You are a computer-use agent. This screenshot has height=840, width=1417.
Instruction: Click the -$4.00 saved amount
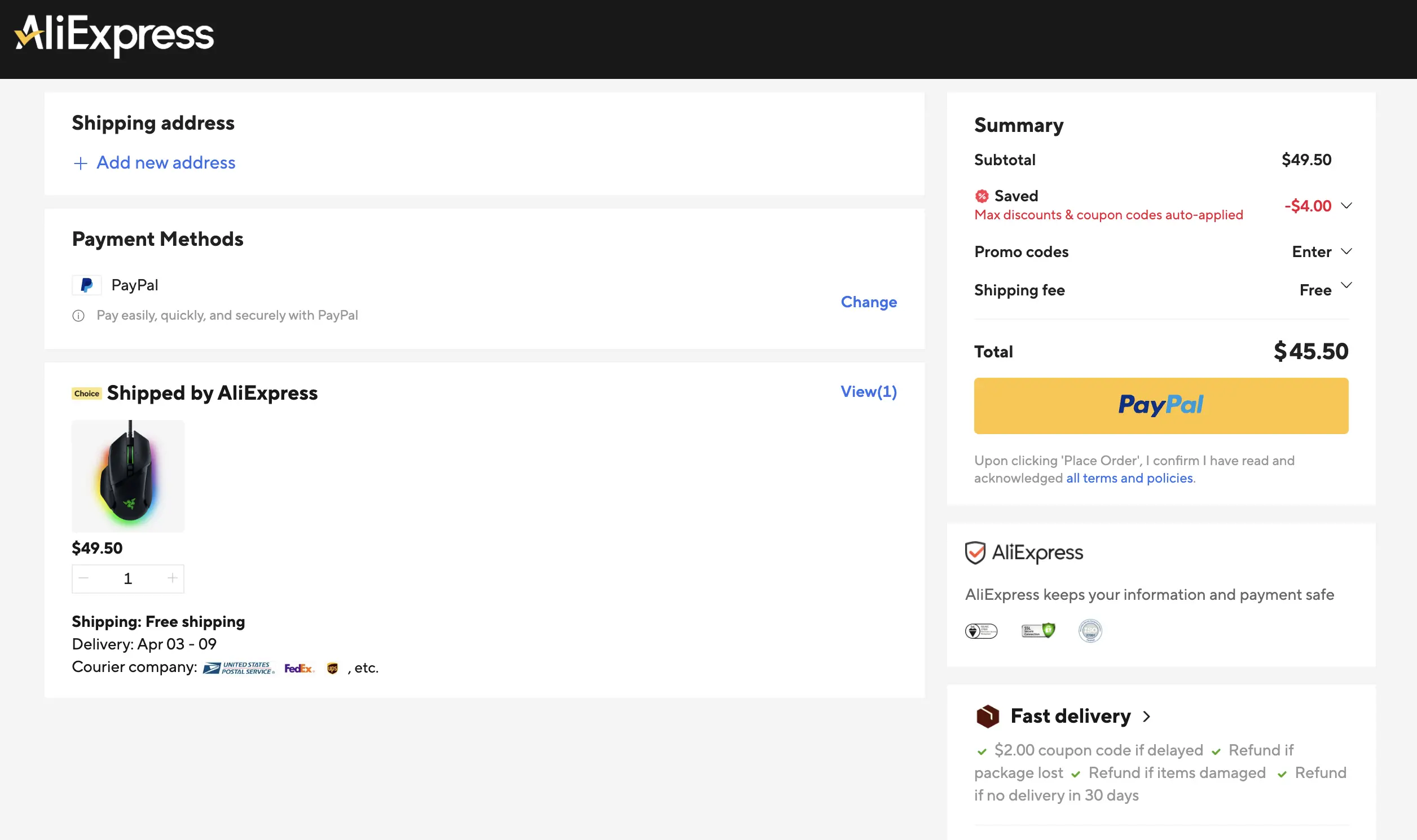pos(1308,206)
